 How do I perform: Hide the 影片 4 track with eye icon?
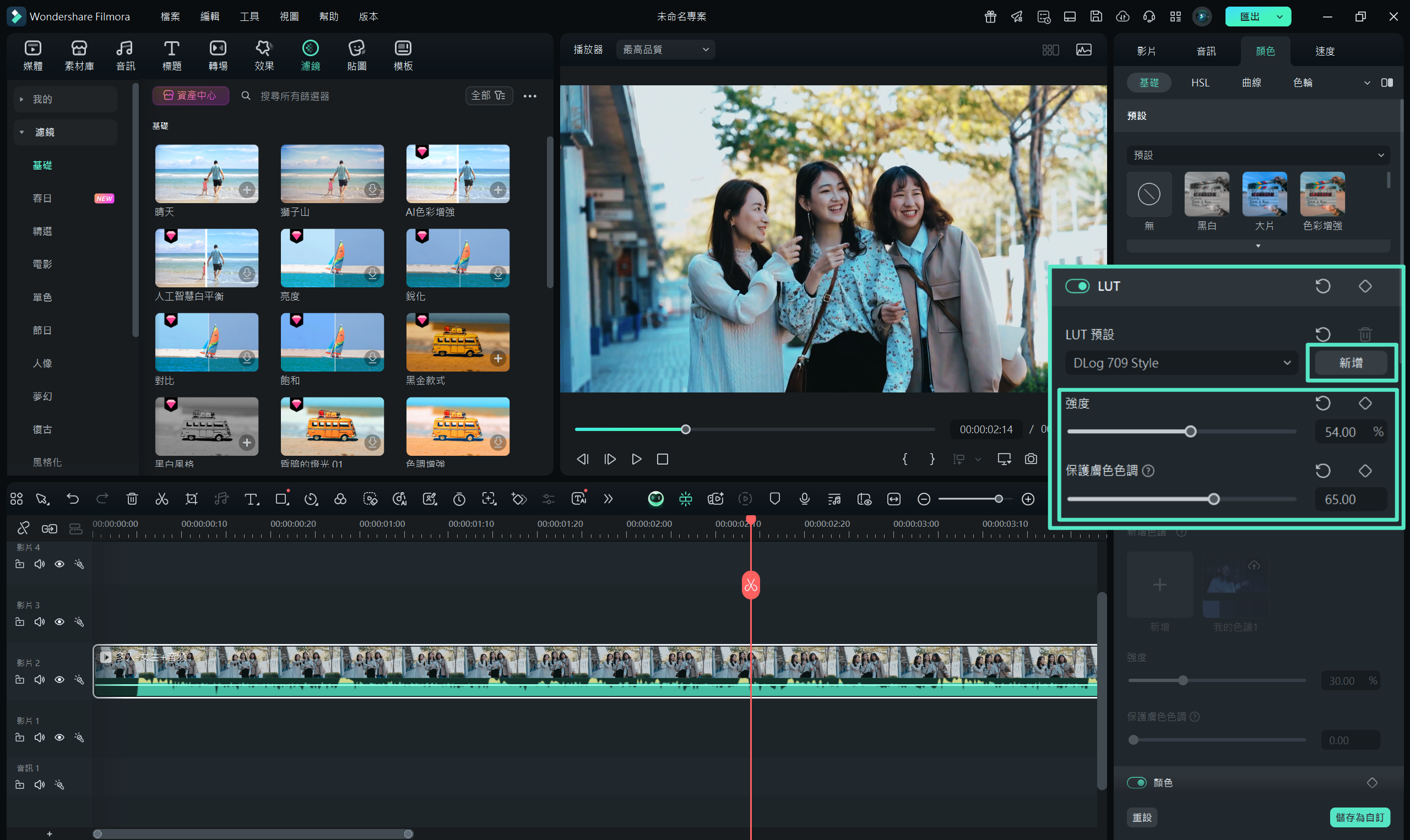tap(59, 564)
